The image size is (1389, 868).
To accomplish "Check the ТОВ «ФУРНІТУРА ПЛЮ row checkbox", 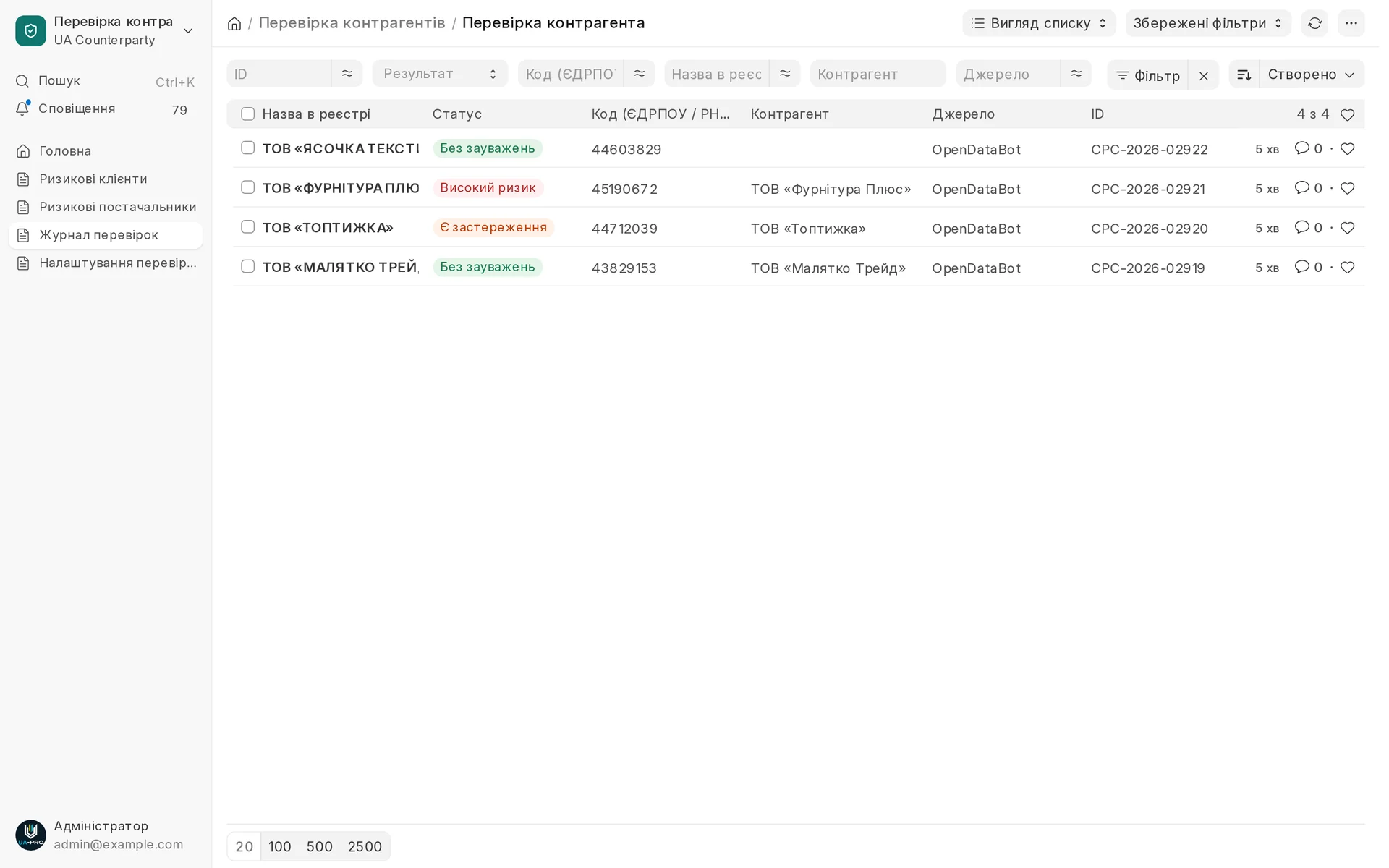I will [x=250, y=189].
